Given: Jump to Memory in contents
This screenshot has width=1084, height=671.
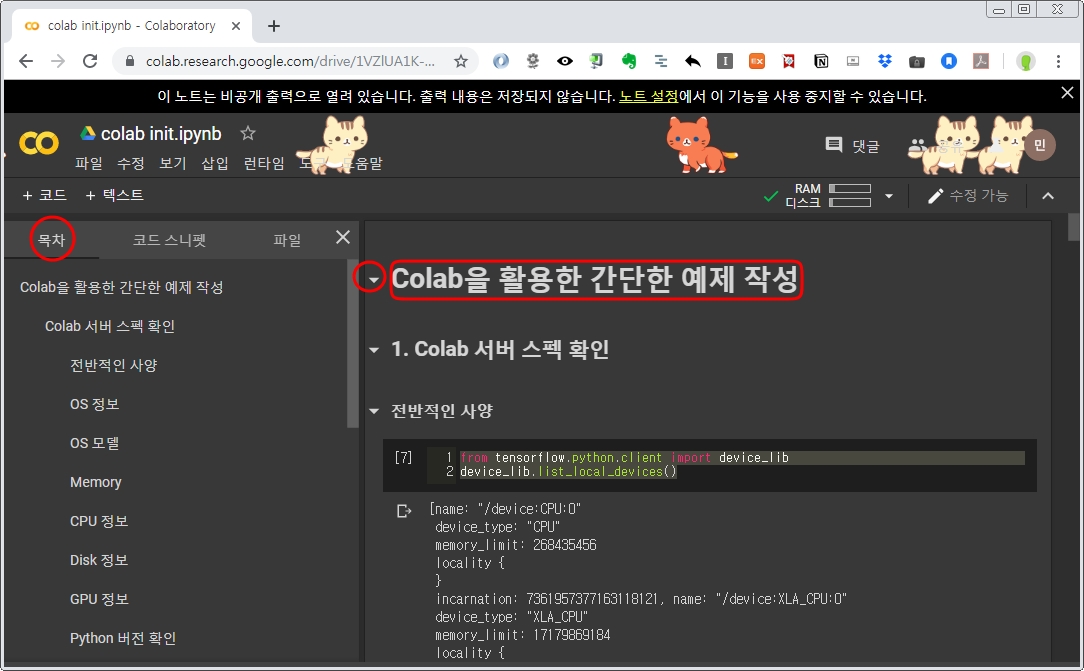Looking at the screenshot, I should [x=95, y=482].
